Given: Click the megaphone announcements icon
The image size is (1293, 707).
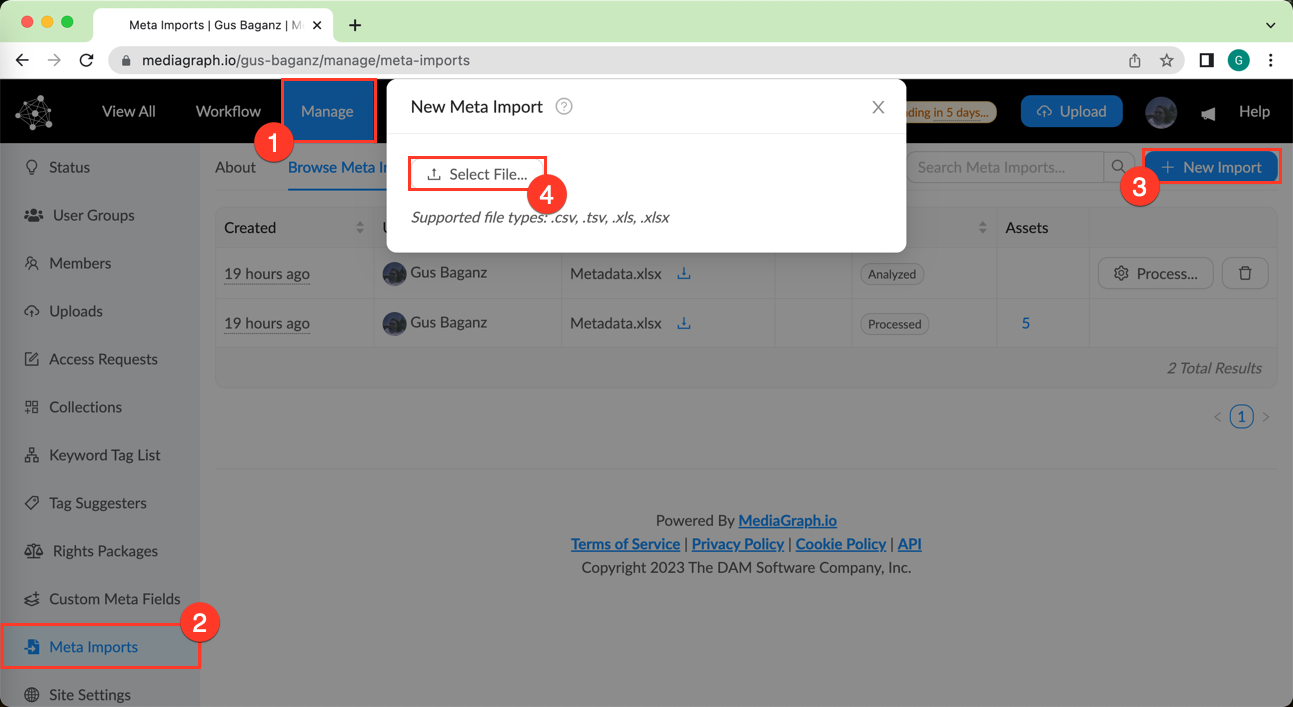Looking at the screenshot, I should 1208,113.
